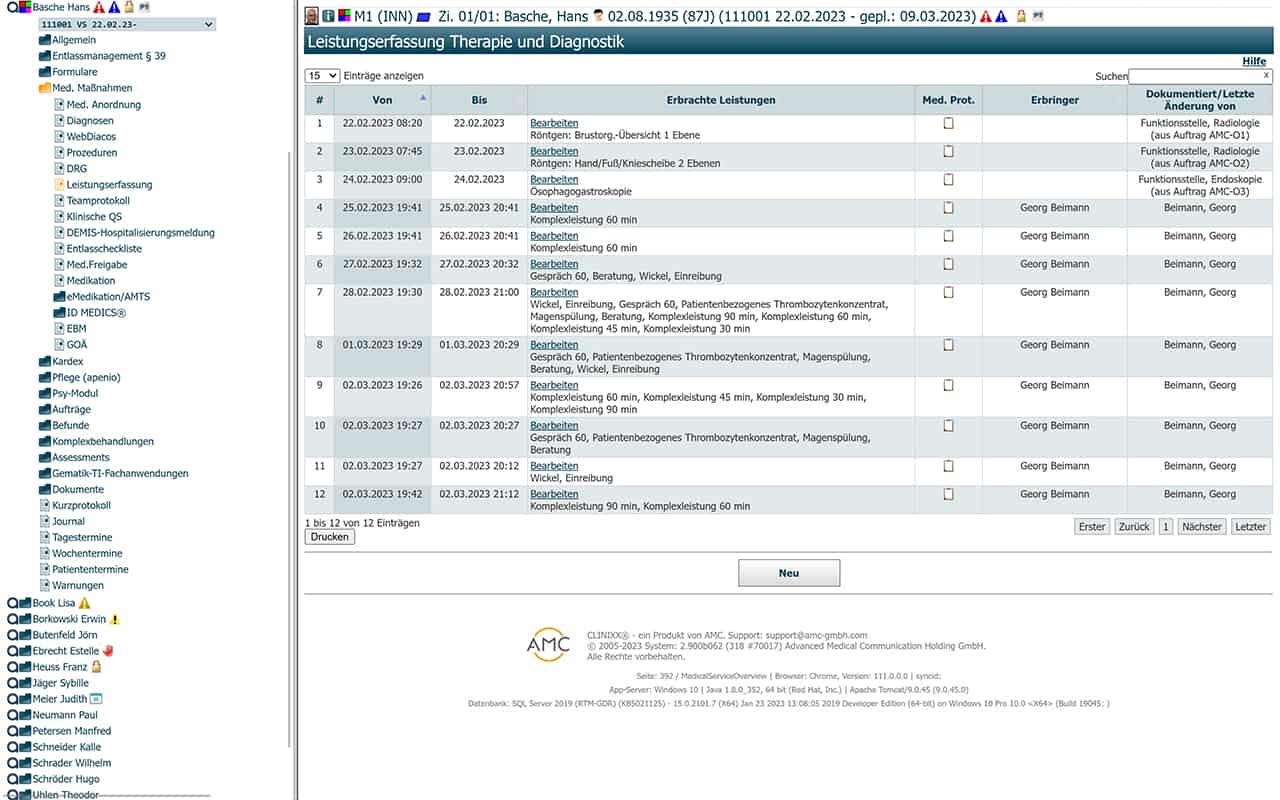Open Diagnosen in the sidebar tree
The height and width of the screenshot is (800, 1280).
(x=90, y=121)
